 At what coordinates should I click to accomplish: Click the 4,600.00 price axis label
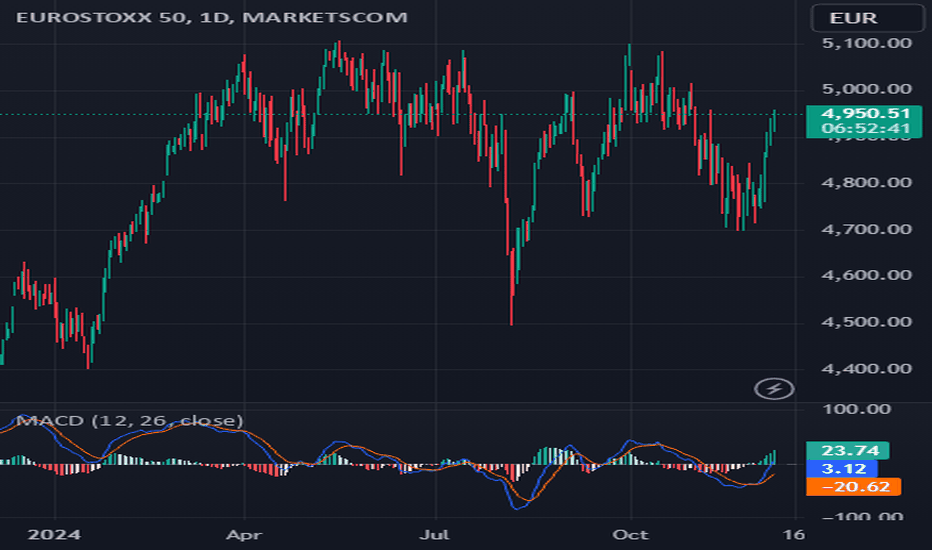(866, 275)
